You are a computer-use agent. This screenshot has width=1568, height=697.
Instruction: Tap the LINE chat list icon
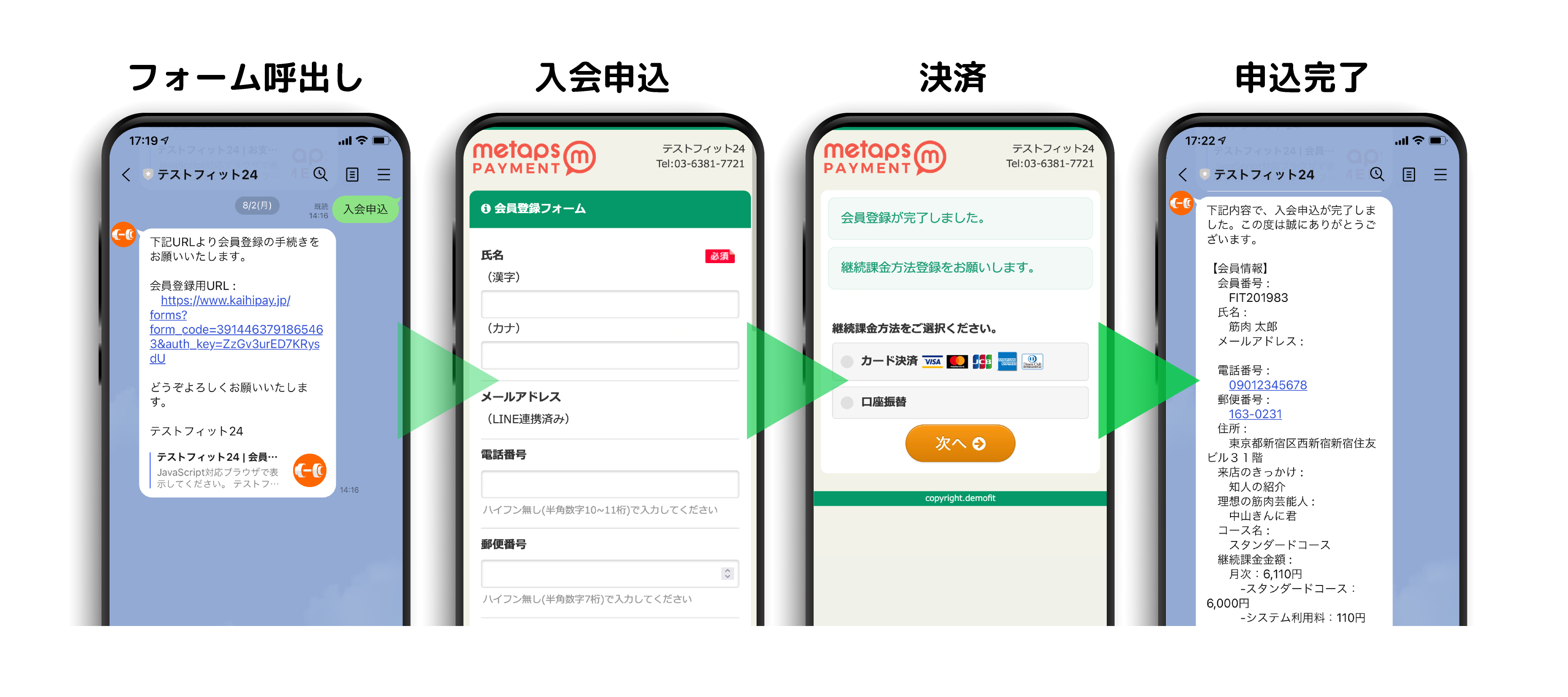click(350, 170)
